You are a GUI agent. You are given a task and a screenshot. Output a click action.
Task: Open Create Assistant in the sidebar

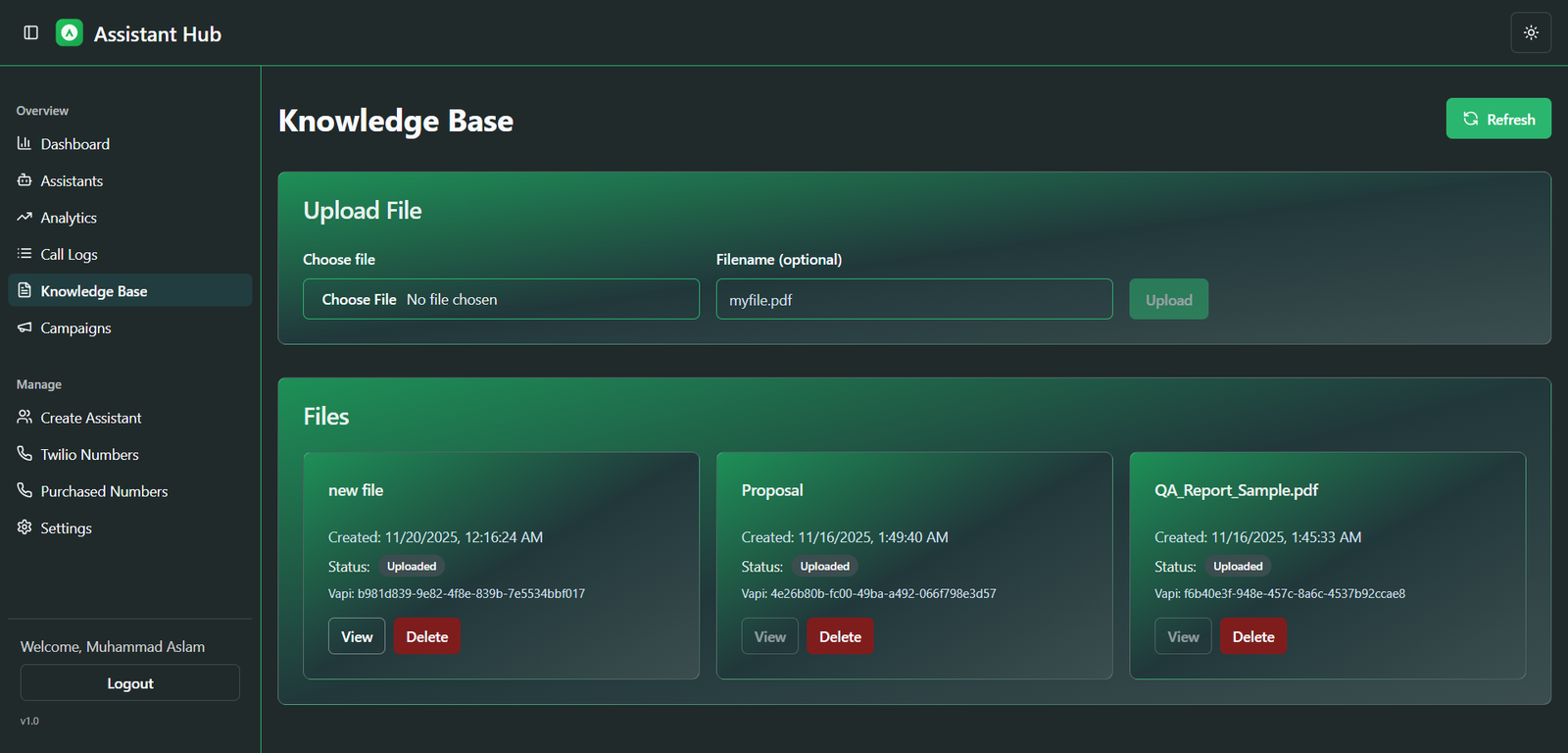[x=90, y=418]
